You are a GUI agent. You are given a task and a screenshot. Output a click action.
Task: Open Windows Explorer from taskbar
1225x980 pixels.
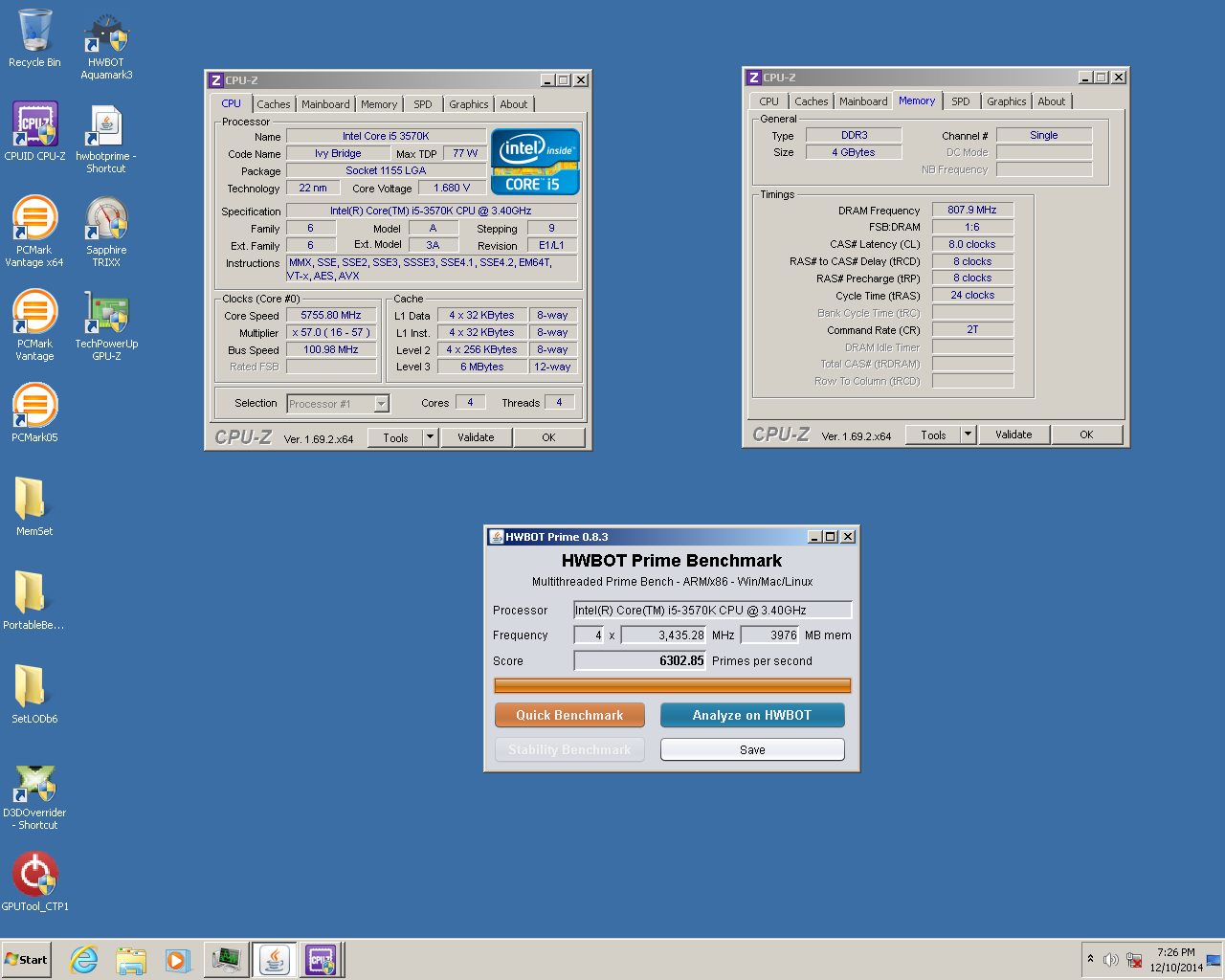pos(131,960)
